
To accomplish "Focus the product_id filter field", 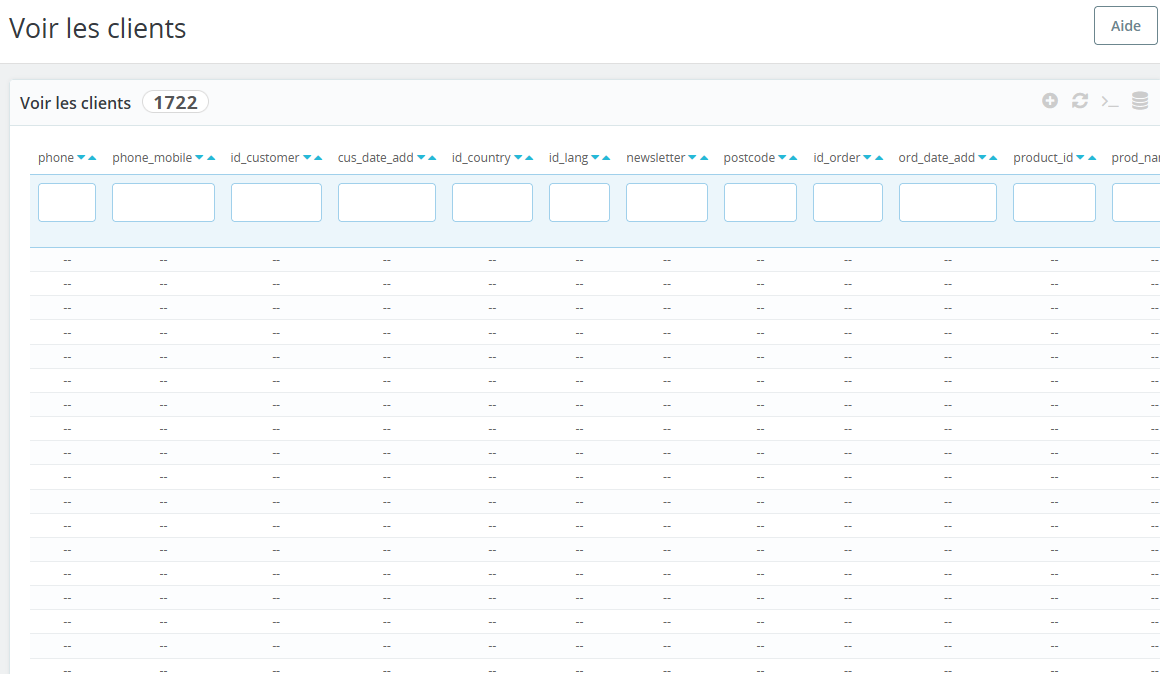I will pos(1054,202).
